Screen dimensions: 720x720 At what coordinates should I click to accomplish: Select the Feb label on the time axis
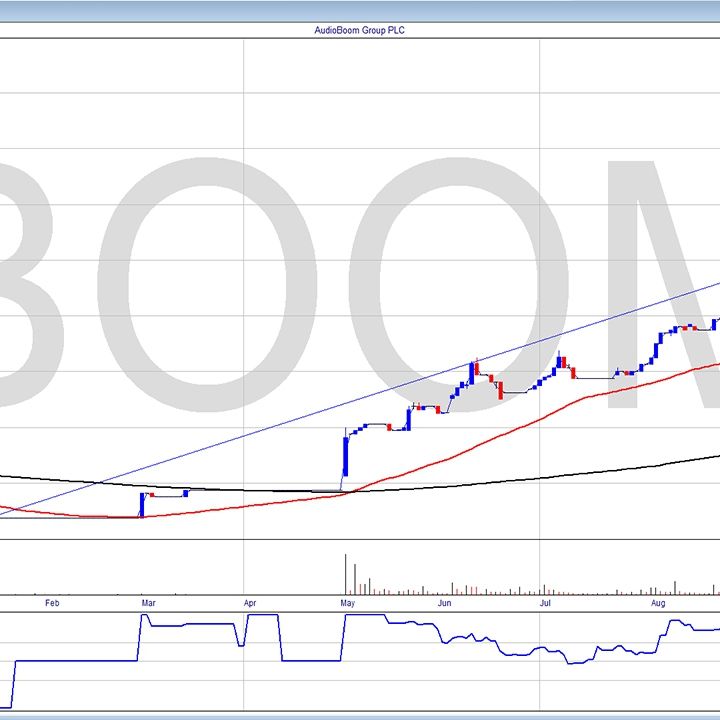(52, 604)
